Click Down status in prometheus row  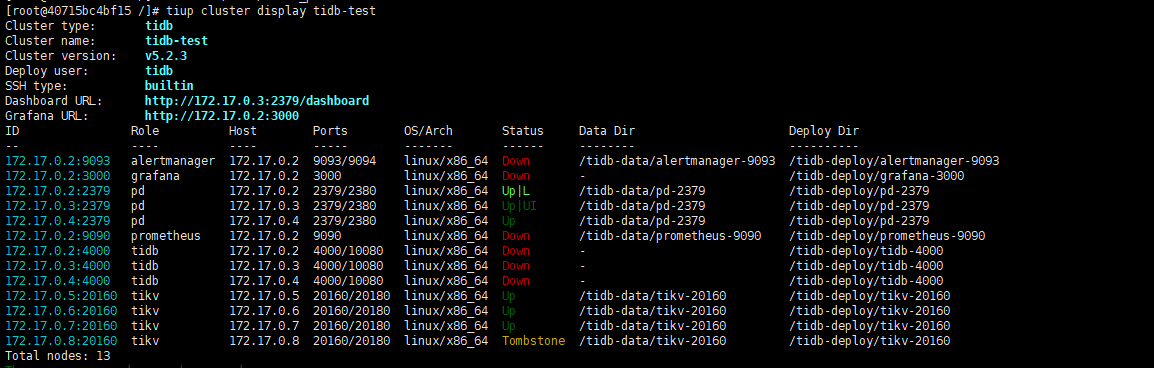click(516, 236)
